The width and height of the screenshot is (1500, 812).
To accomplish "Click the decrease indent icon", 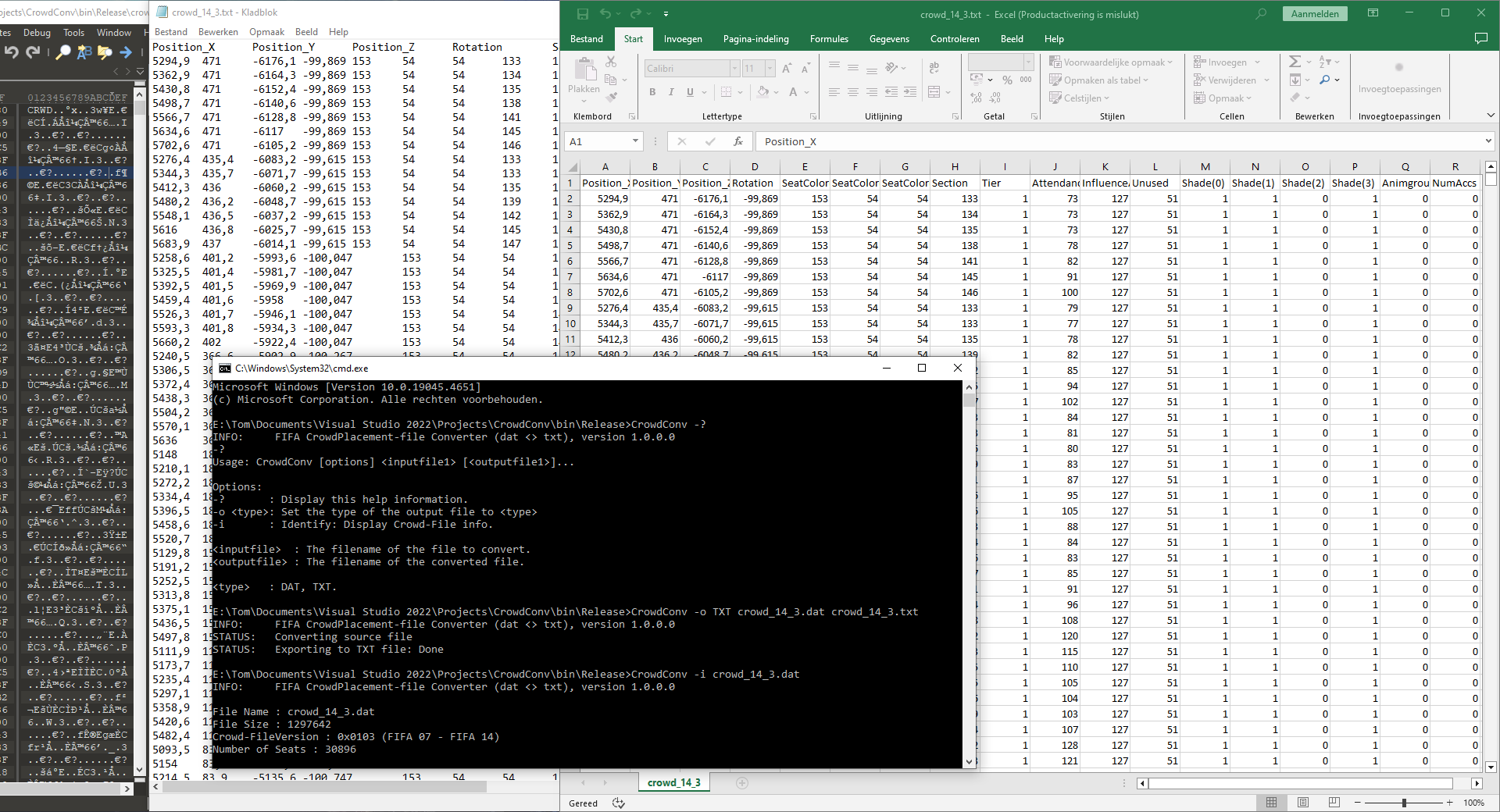I will pyautogui.click(x=891, y=92).
